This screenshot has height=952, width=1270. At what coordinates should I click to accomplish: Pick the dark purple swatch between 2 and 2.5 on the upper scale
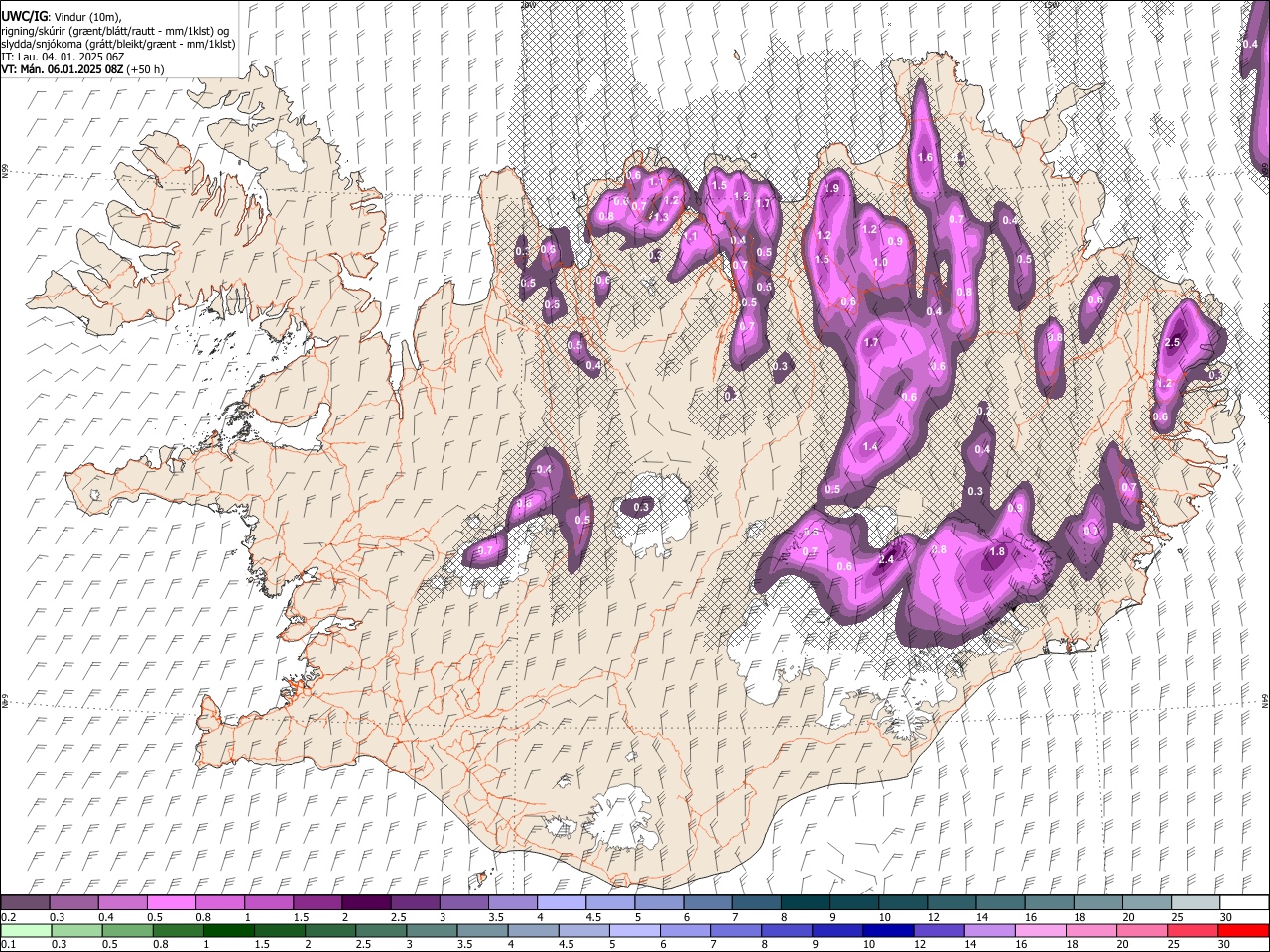pyautogui.click(x=366, y=903)
